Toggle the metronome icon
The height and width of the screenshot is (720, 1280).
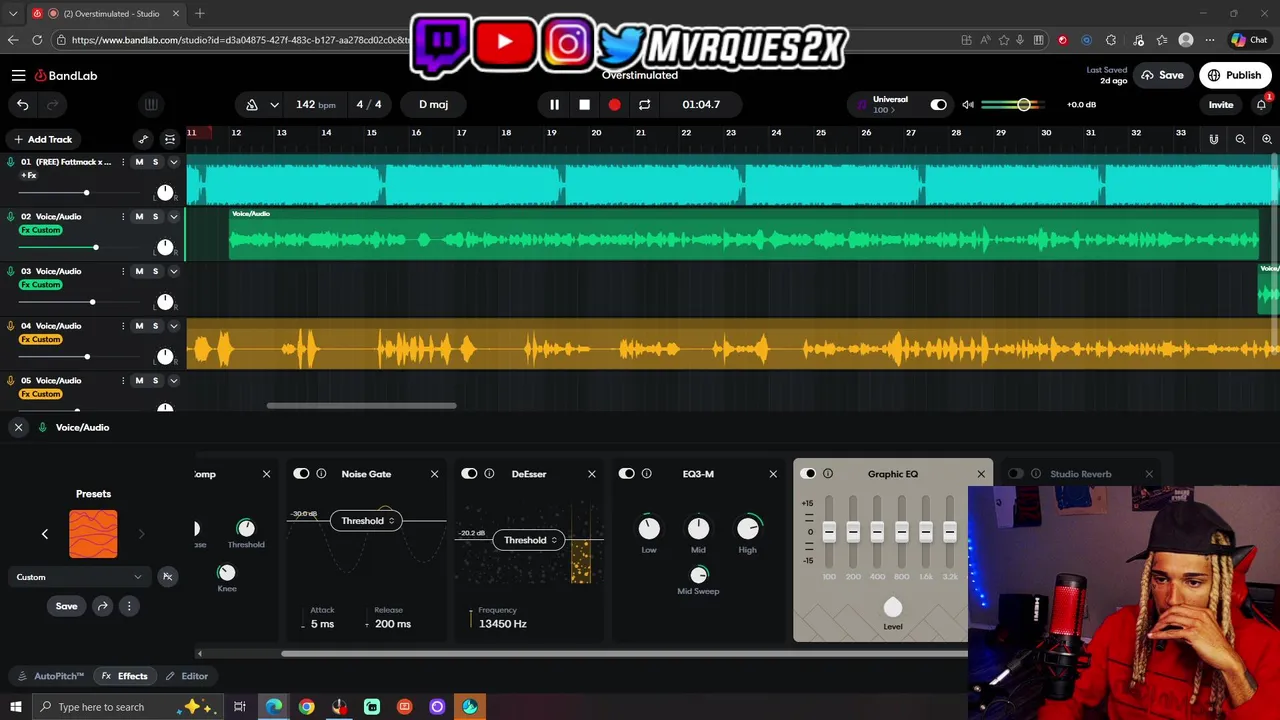(252, 104)
